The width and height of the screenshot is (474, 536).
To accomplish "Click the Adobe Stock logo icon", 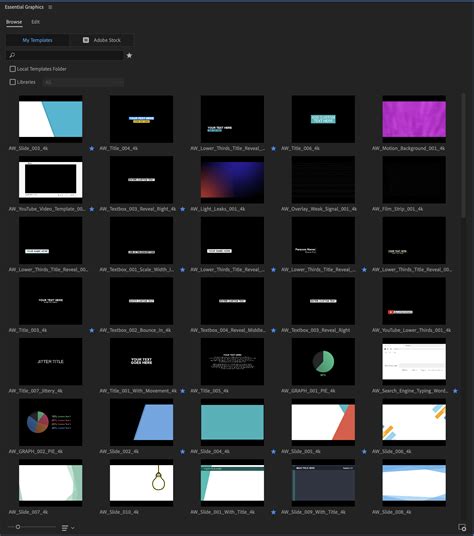I will coord(86,40).
